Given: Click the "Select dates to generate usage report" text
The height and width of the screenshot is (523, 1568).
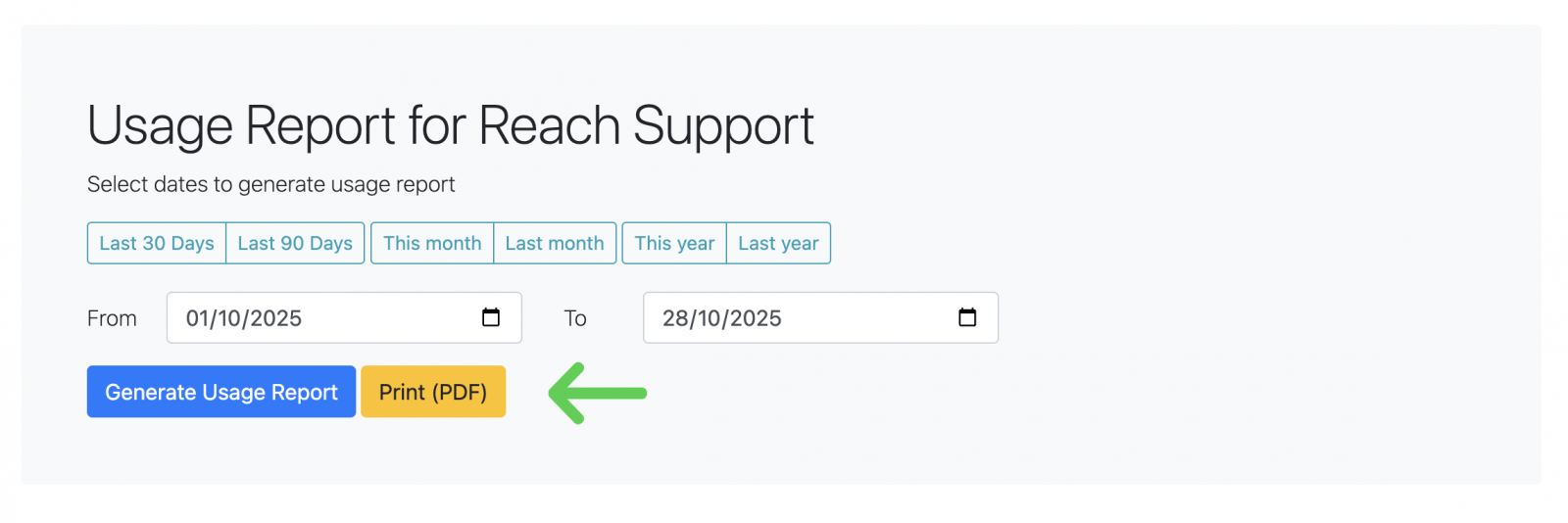Looking at the screenshot, I should 271,184.
